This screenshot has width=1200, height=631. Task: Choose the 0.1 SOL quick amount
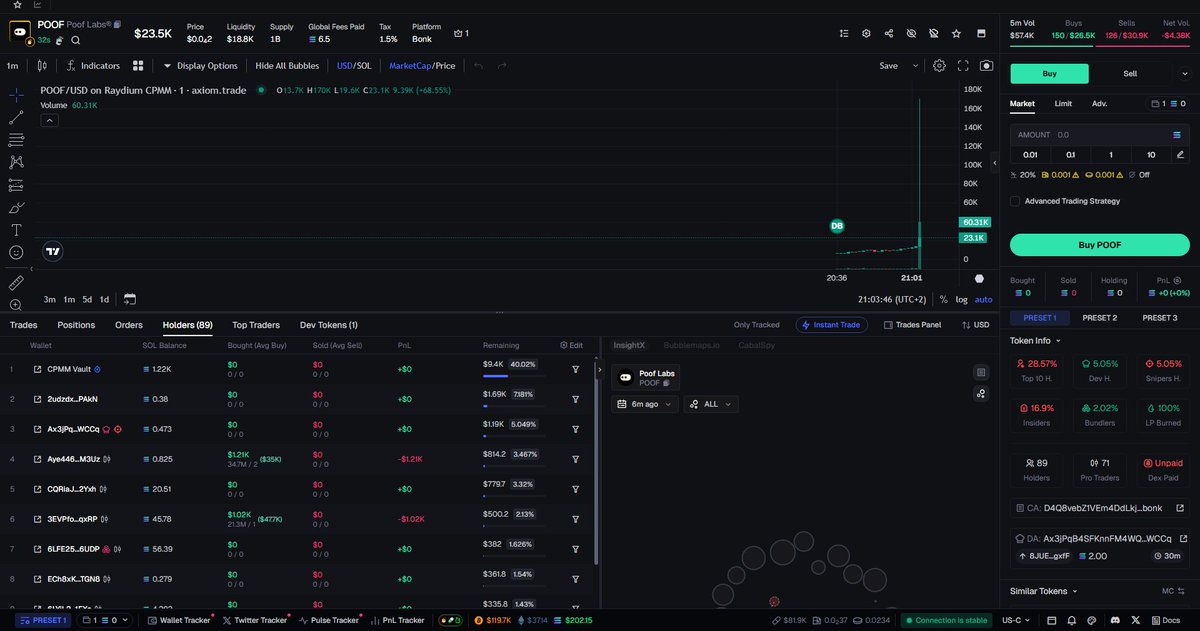pyautogui.click(x=1070, y=155)
